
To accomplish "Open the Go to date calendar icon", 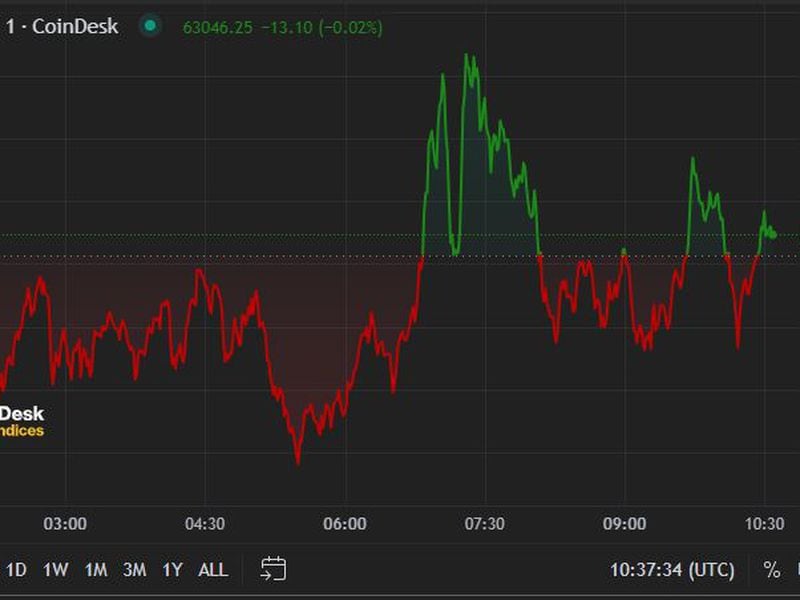I will click(273, 570).
